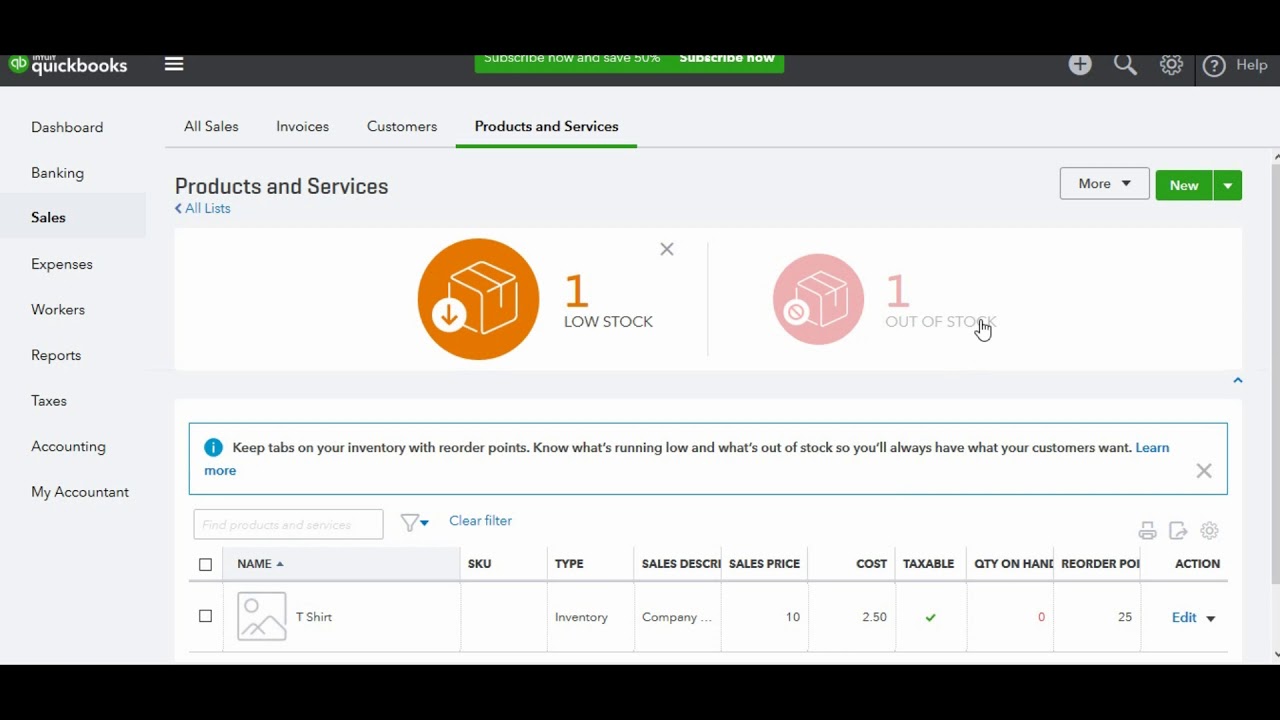
Task: Click the T Shirt product name
Action: [x=314, y=617]
